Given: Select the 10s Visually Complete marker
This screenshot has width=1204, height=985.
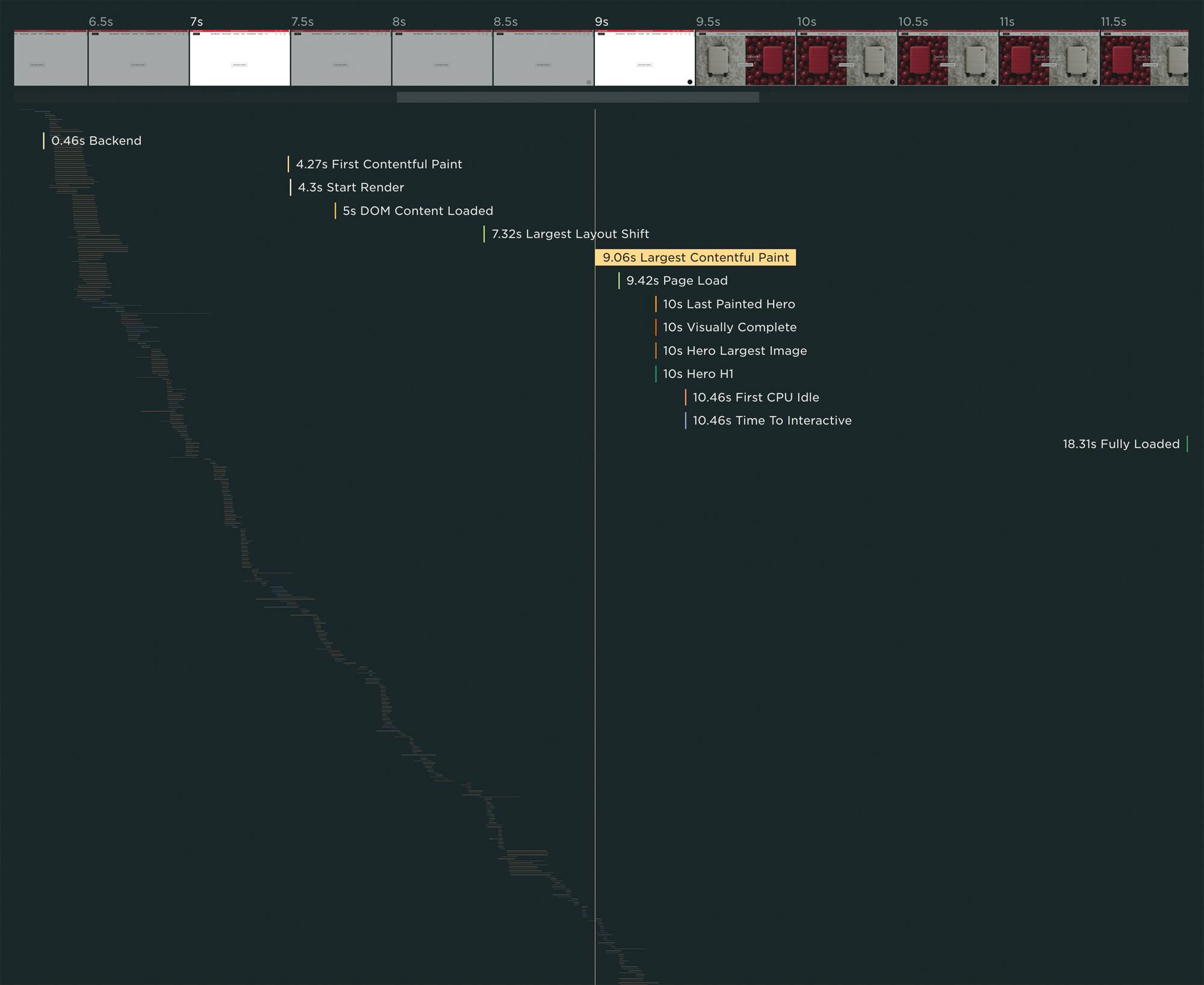Looking at the screenshot, I should pos(729,328).
